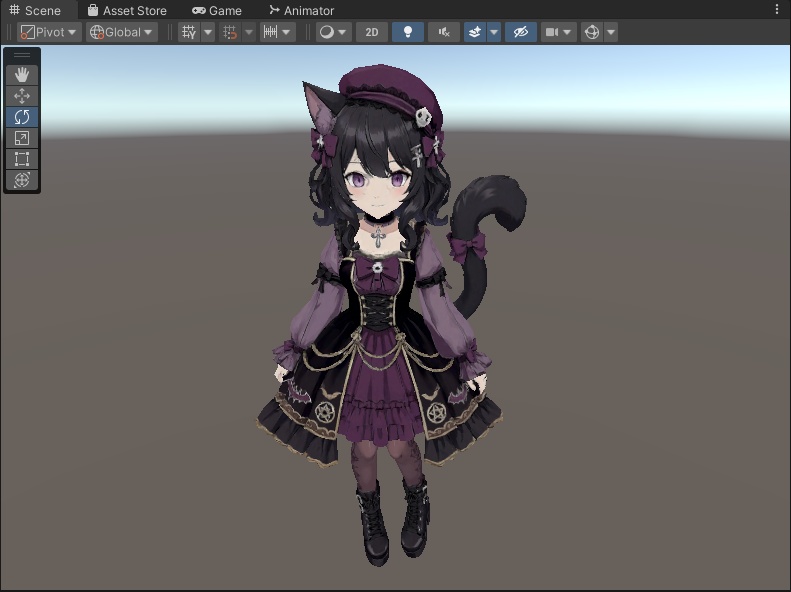
Task: Select the Rect transform tool
Action: coord(22,159)
